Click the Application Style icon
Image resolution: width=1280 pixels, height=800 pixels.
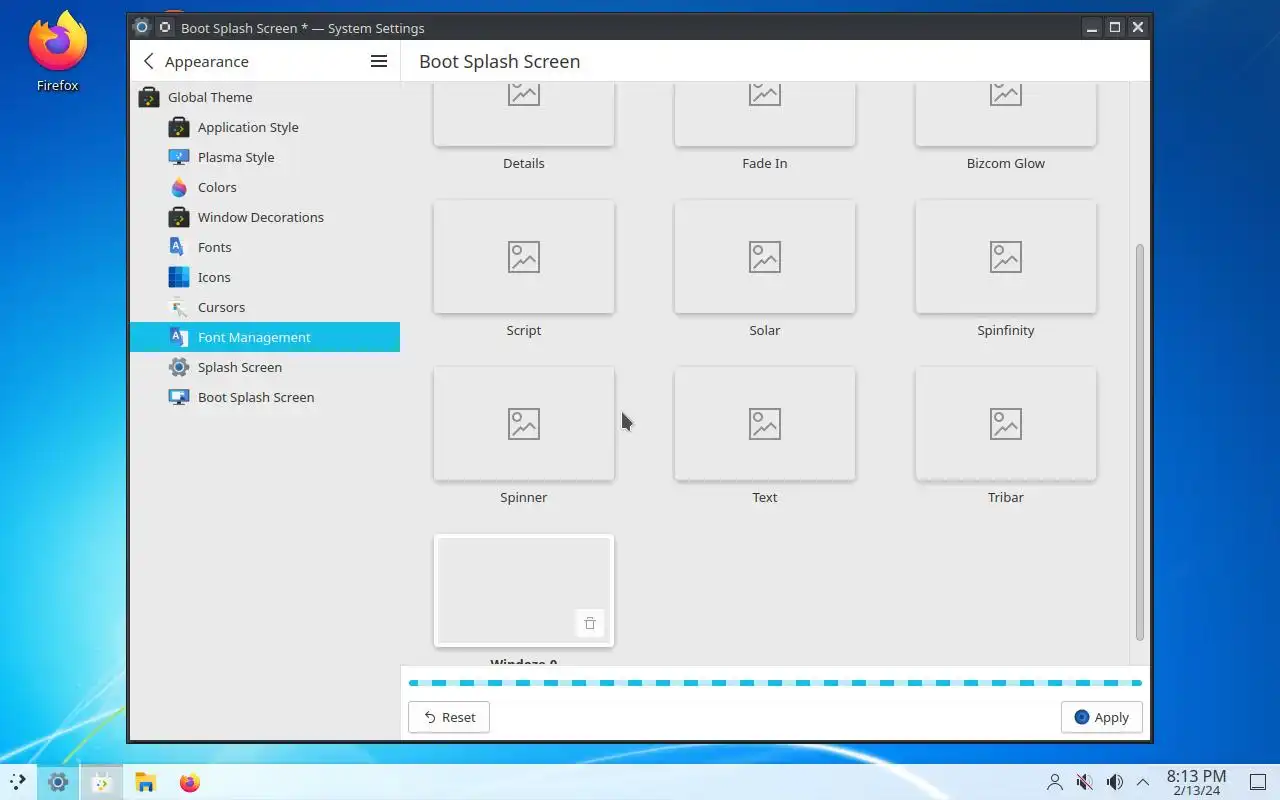click(x=179, y=127)
